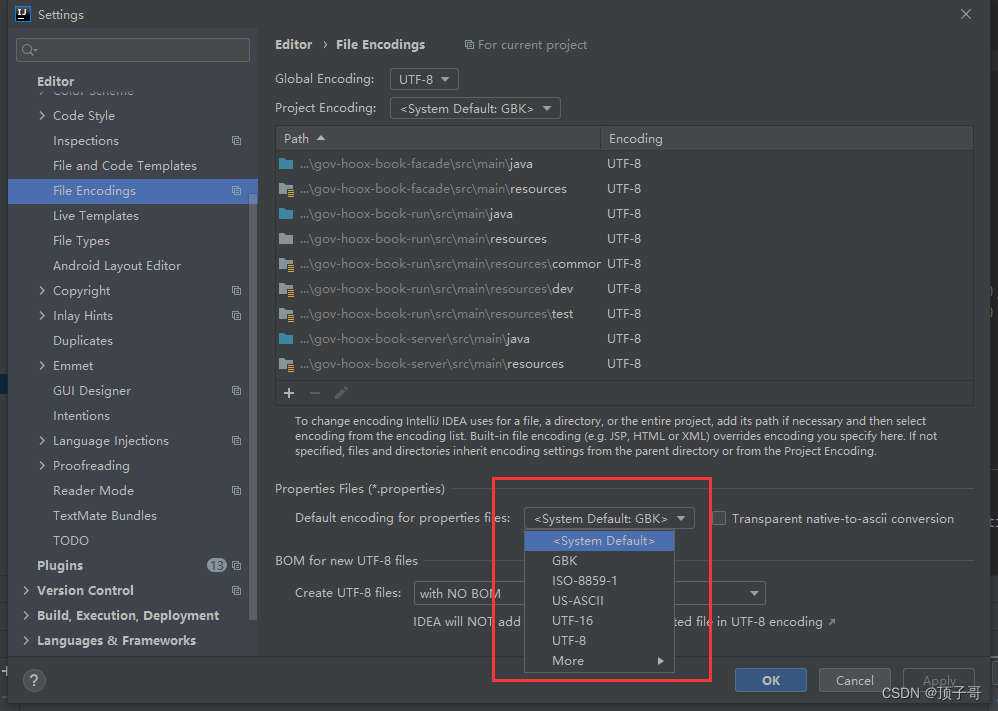The height and width of the screenshot is (711, 998).
Task: Click the Apply button
Action: click(939, 680)
